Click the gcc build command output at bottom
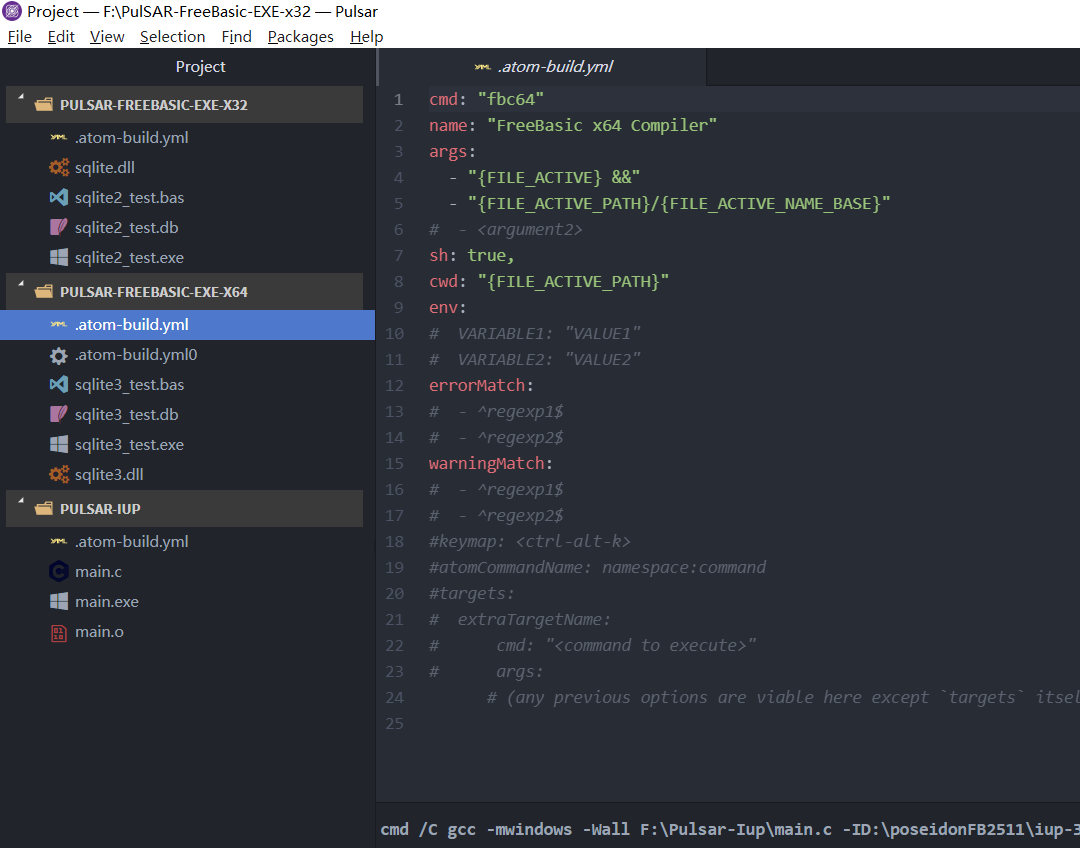 pos(729,829)
